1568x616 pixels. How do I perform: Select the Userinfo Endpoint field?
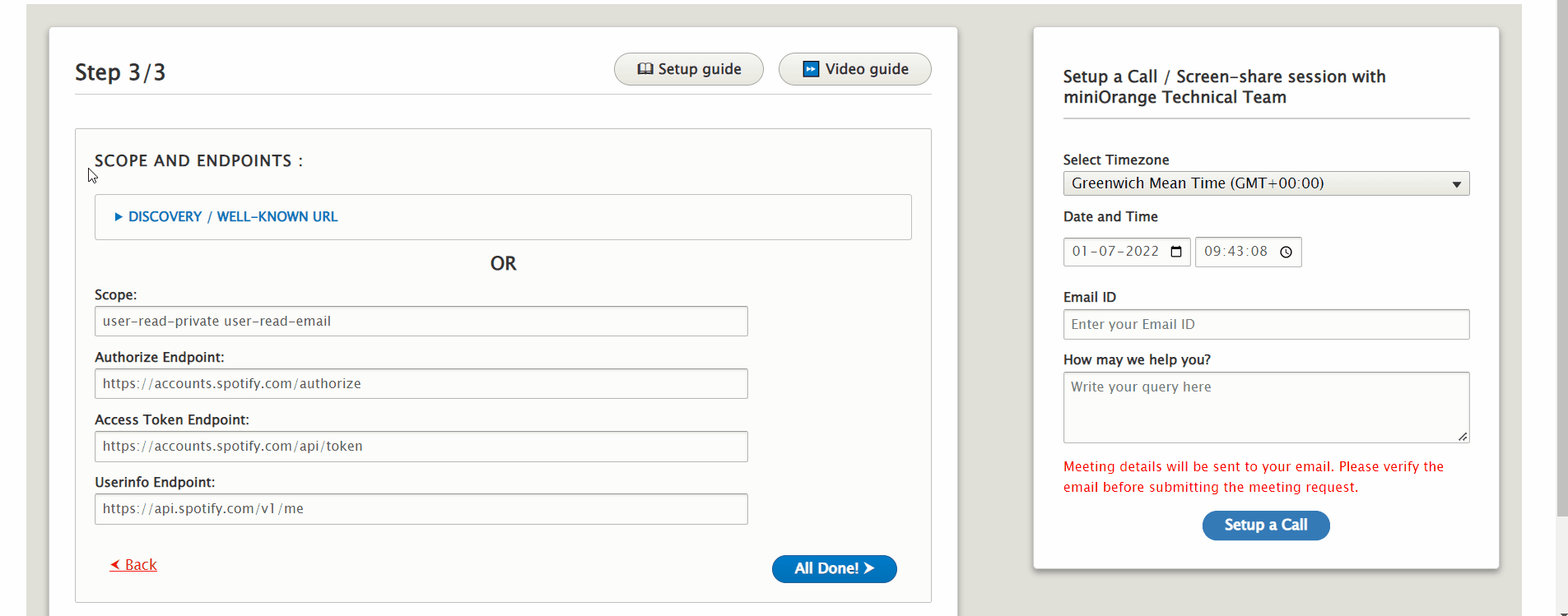click(x=421, y=509)
